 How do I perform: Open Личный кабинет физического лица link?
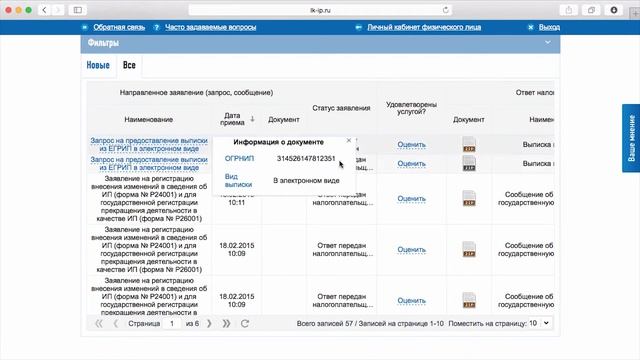coord(424,27)
